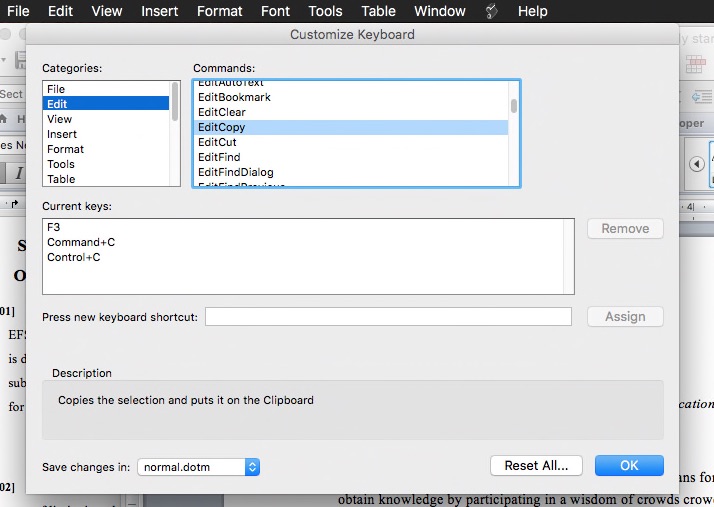Click the tab stop marker on ruler
The height and width of the screenshot is (507, 714).
point(15,204)
